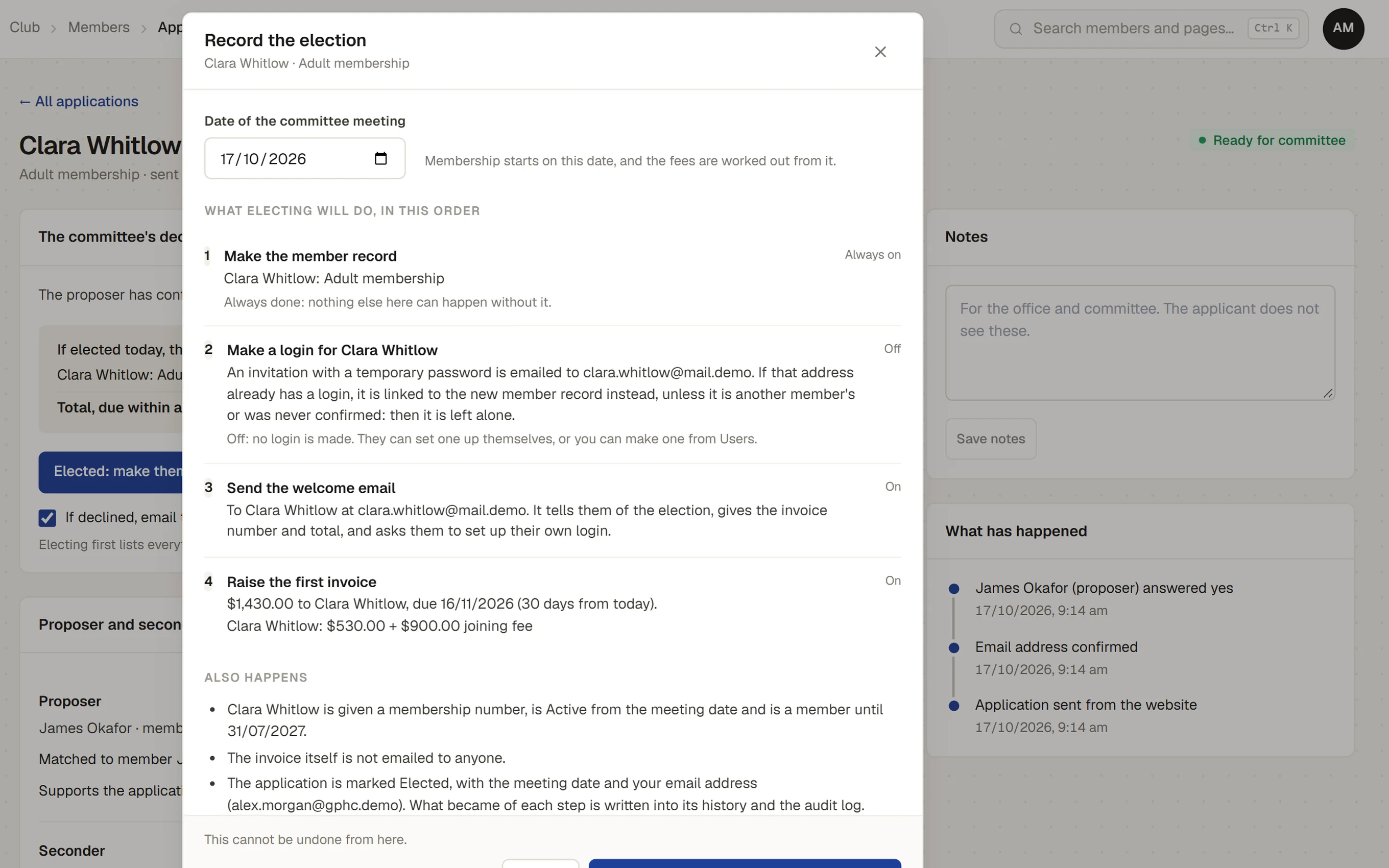Open the calendar picker in the date field

380,158
